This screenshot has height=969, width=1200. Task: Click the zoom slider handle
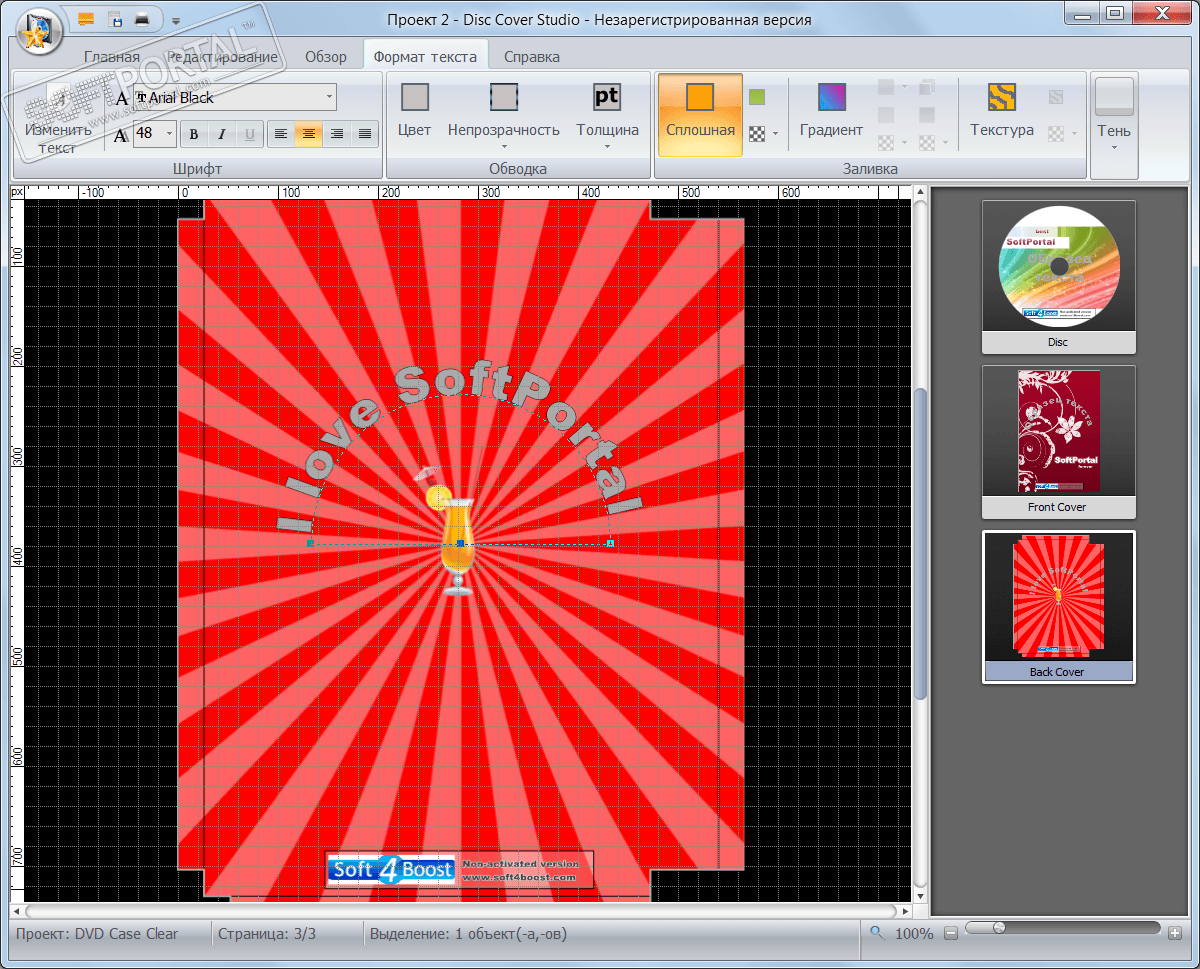(x=998, y=928)
